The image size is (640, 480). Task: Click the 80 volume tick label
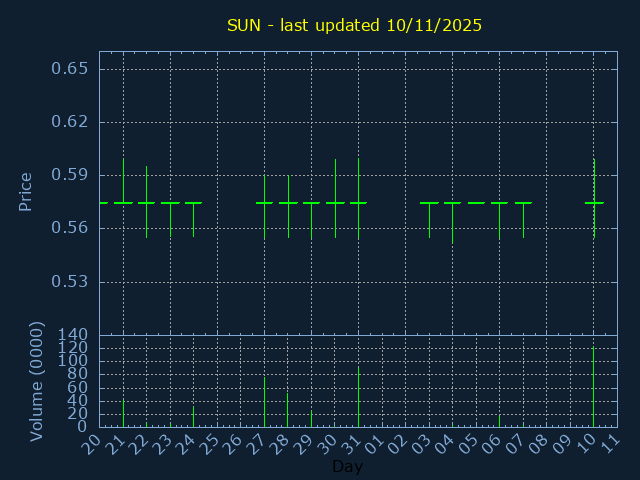pos(78,374)
